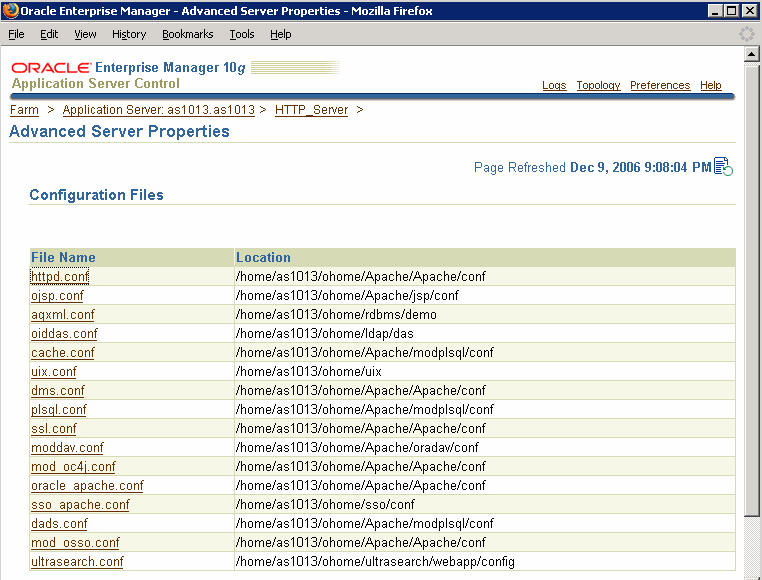
Task: Go to the Topology page link
Action: (x=599, y=85)
